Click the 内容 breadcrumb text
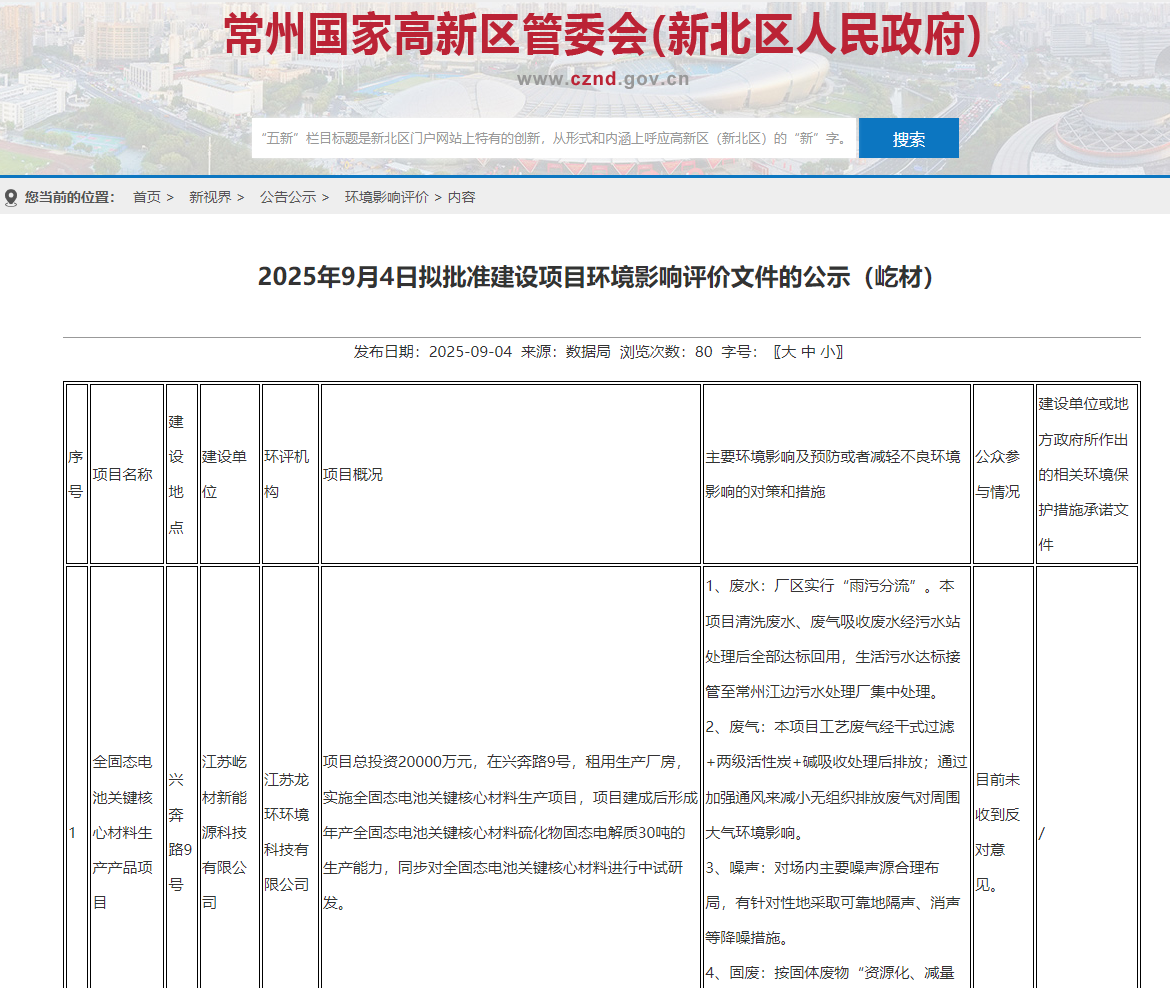The image size is (1170, 988). tap(461, 197)
